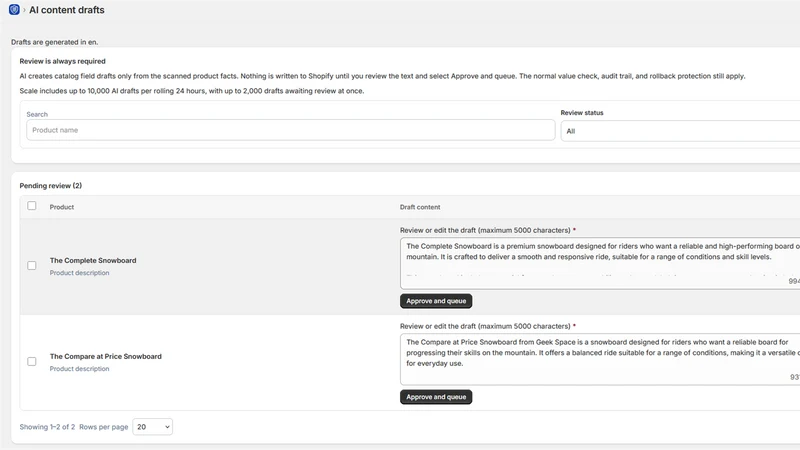
Task: Approve and queue The Complete Snowboard draft
Action: click(x=436, y=301)
